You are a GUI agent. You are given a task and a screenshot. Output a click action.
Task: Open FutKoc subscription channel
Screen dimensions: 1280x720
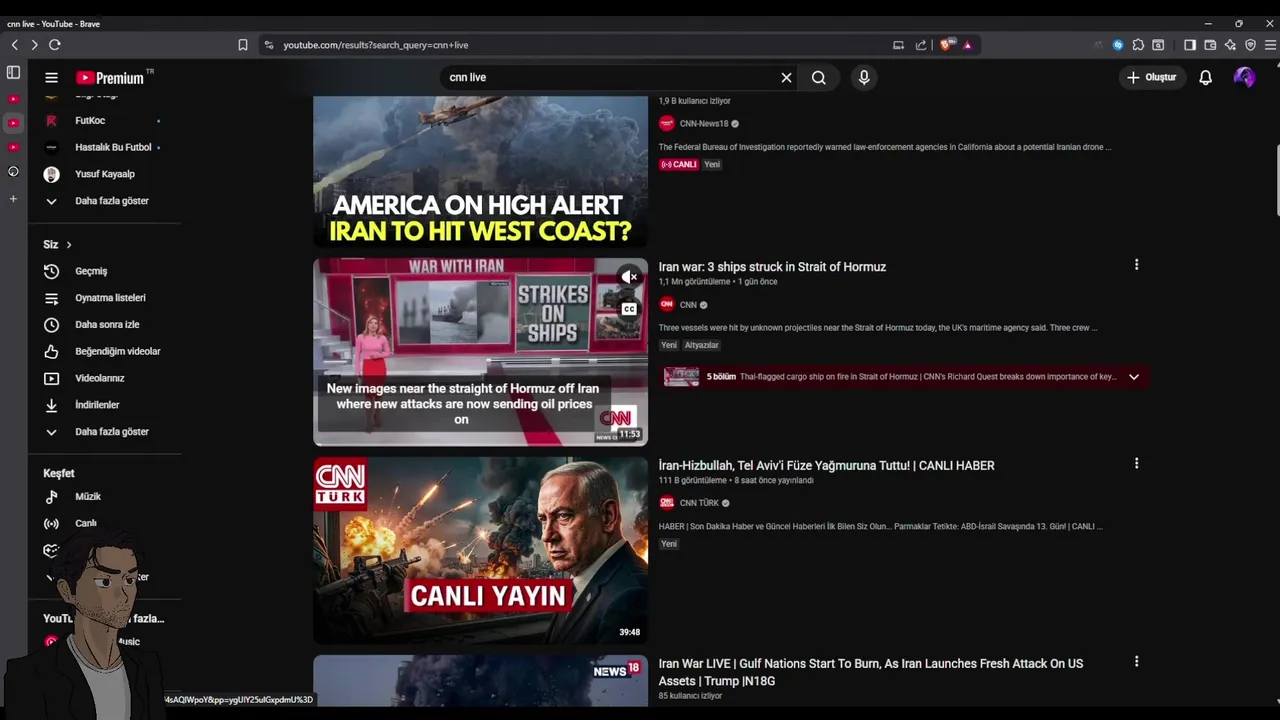(104, 120)
